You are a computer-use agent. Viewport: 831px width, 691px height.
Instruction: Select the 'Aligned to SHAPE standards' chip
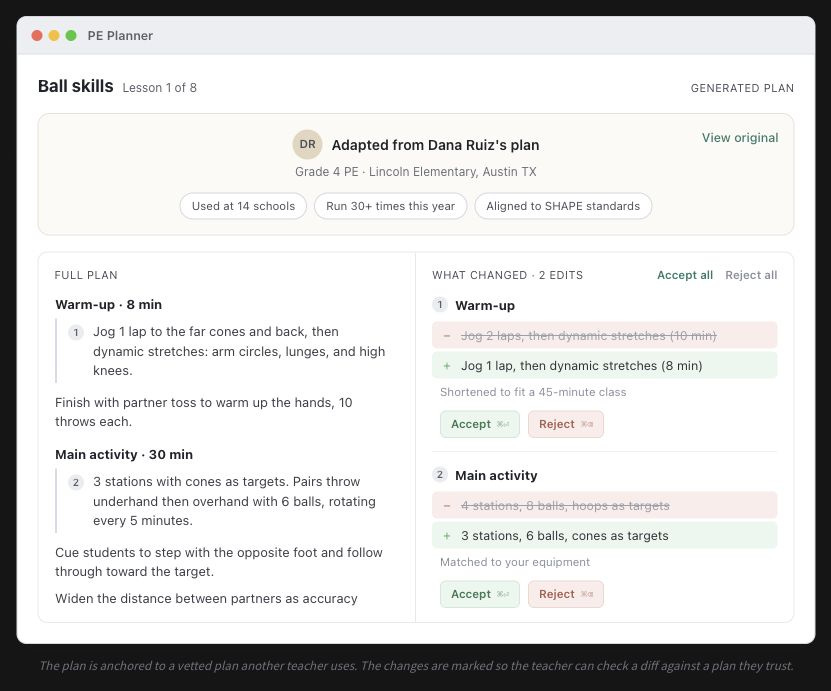563,206
